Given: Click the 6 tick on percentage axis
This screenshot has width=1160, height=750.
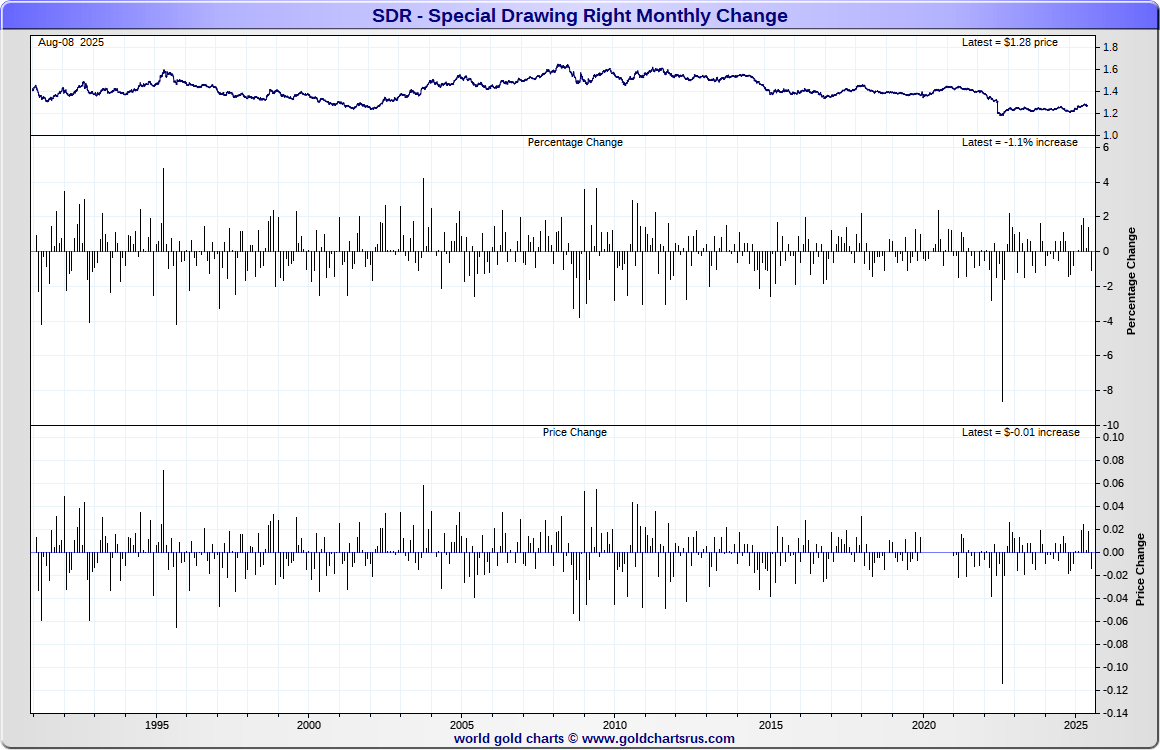Looking at the screenshot, I should [x=1106, y=148].
